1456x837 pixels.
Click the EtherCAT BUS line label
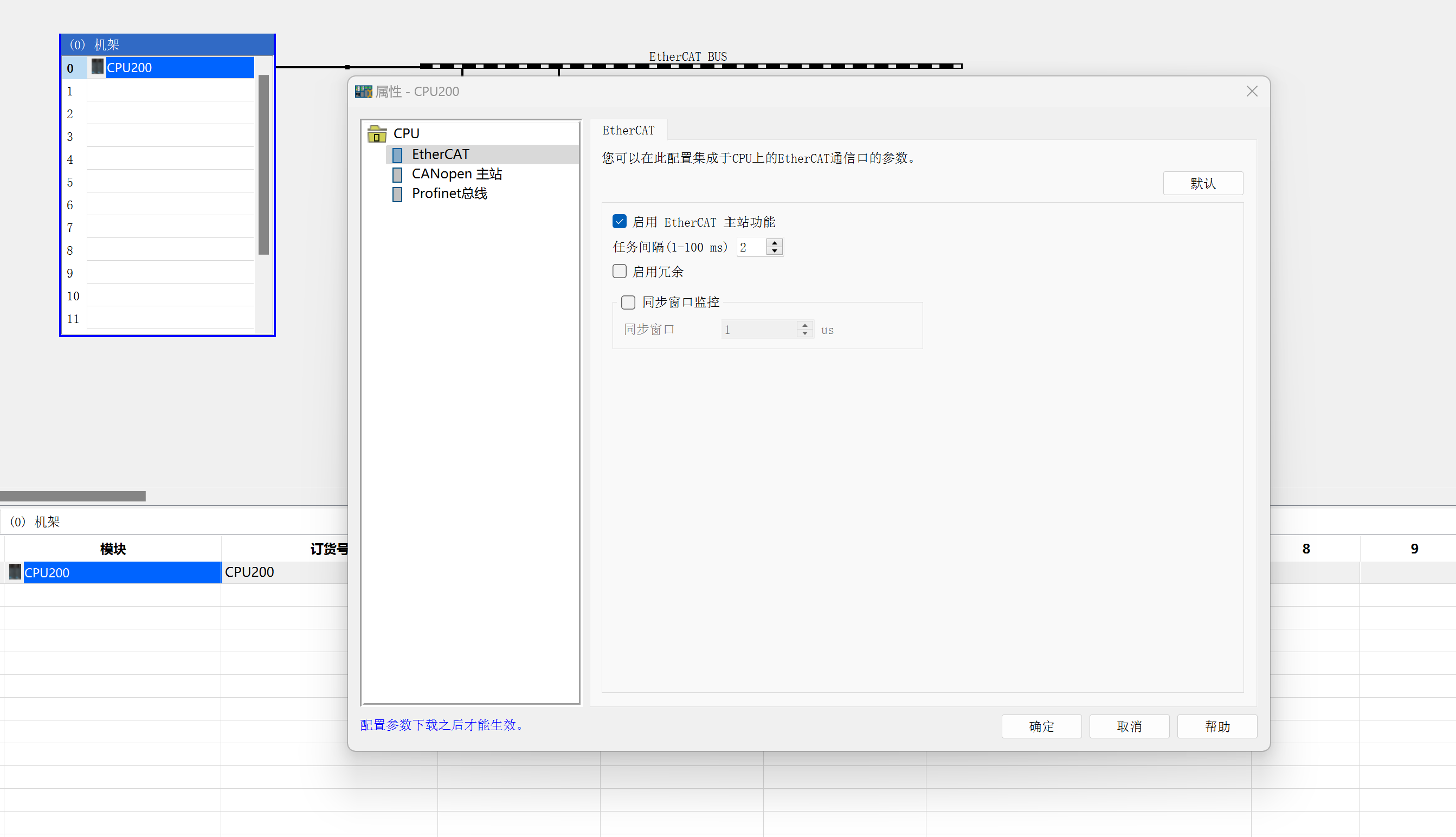[688, 56]
